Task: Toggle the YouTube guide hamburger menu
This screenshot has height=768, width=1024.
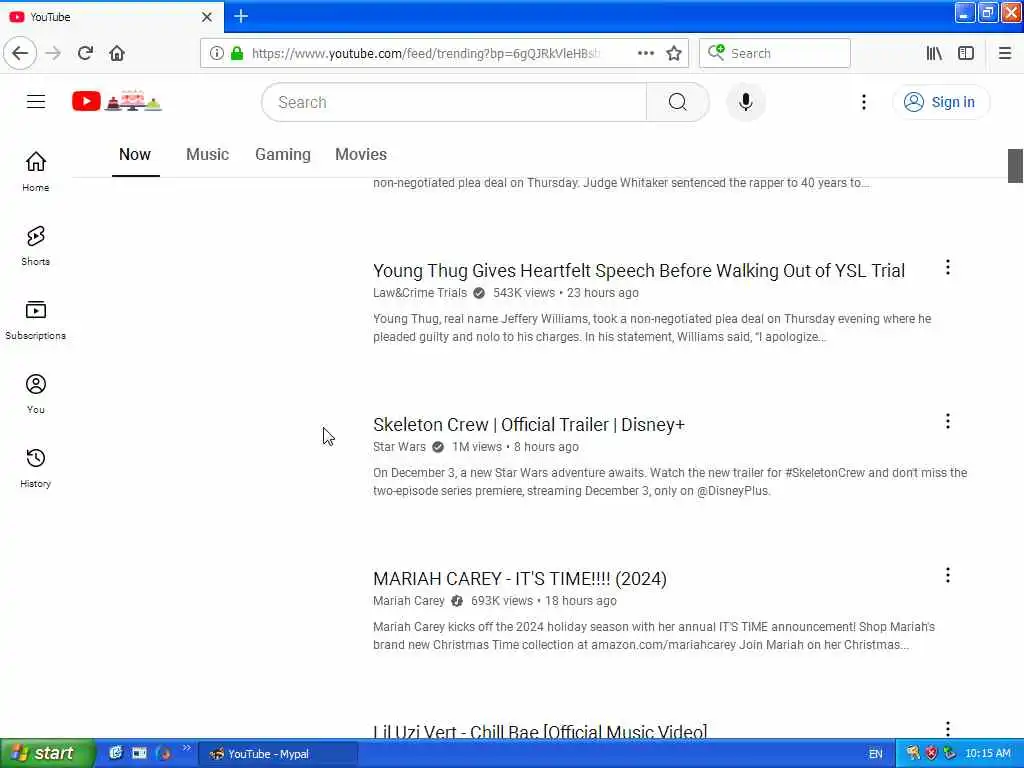Action: (36, 102)
